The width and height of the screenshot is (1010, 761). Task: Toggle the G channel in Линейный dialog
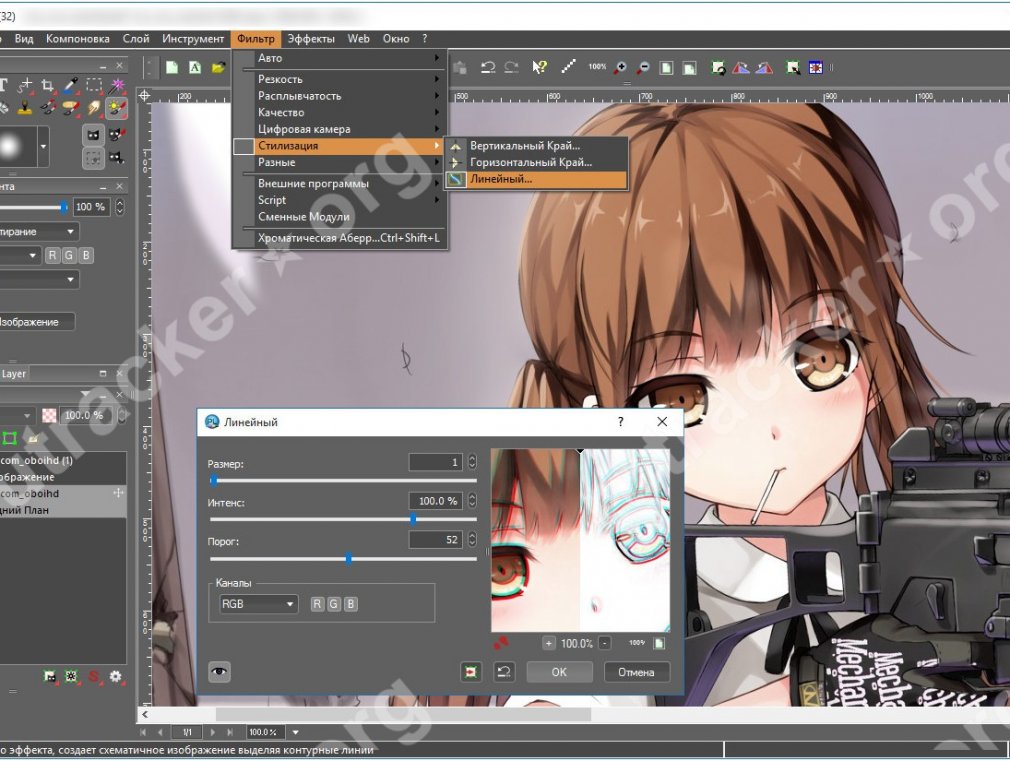(334, 604)
